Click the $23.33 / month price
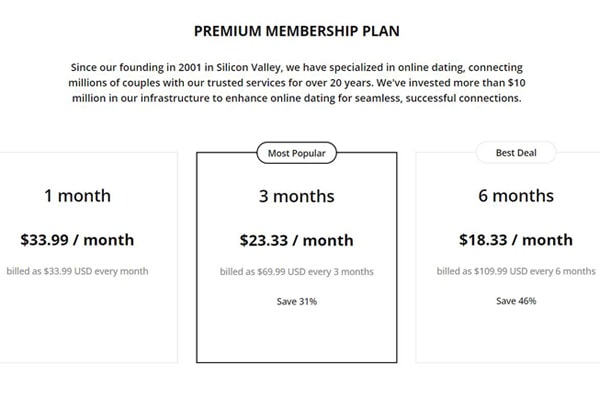The height and width of the screenshot is (400, 600). [x=297, y=240]
